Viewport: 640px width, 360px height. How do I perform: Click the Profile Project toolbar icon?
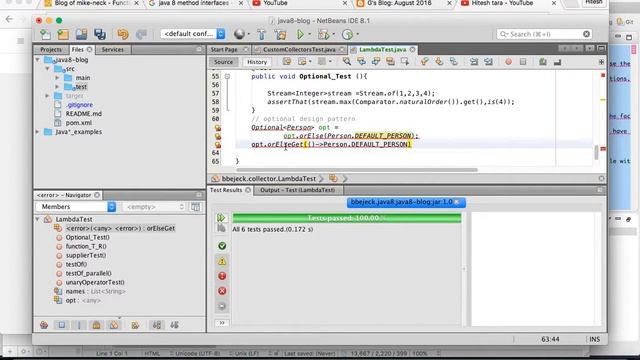[x=347, y=35]
